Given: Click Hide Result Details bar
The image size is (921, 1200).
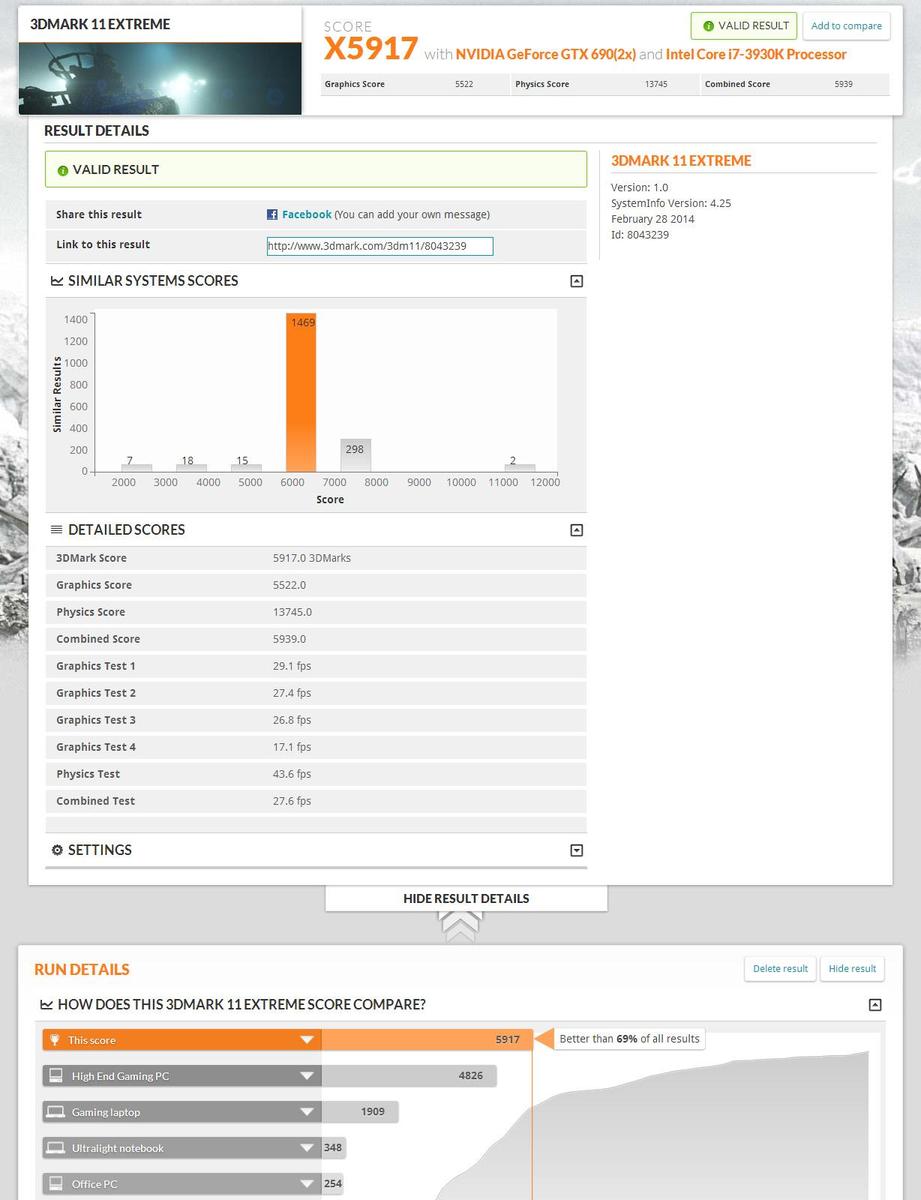Looking at the screenshot, I should click(x=466, y=898).
